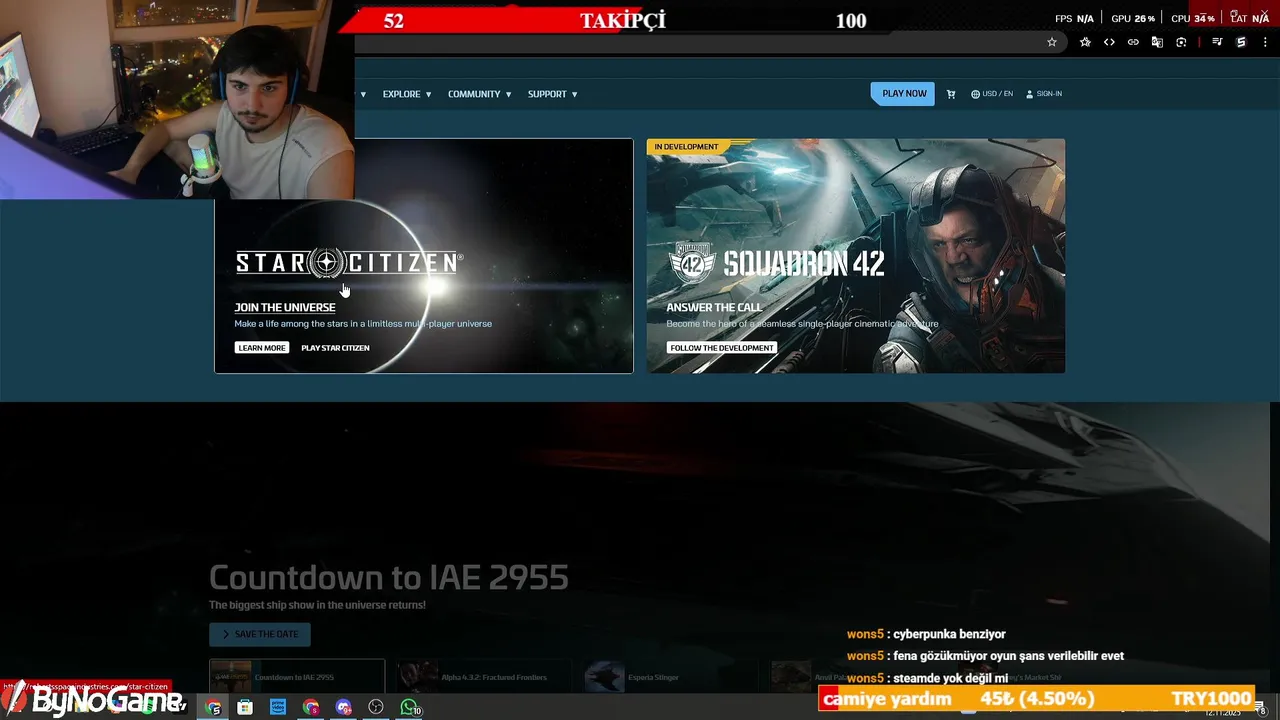The height and width of the screenshot is (720, 1280).
Task: Select the Alpha 4.3.2: Fractured Frontiers carousel tab
Action: click(483, 676)
